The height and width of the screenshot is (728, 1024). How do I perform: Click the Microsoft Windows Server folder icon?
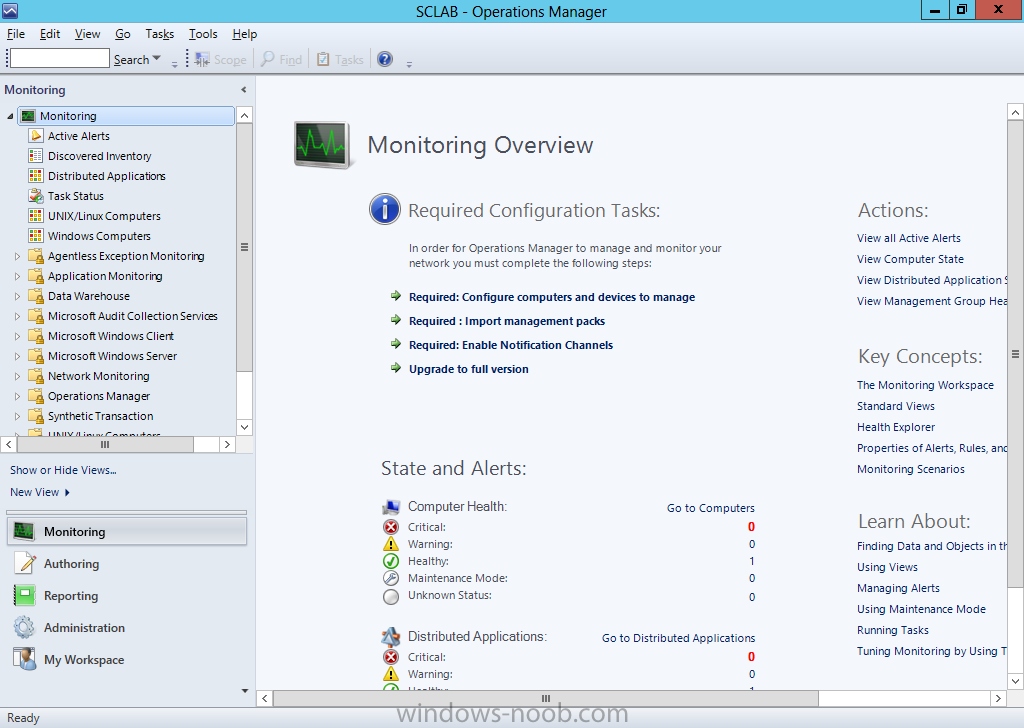[36, 356]
